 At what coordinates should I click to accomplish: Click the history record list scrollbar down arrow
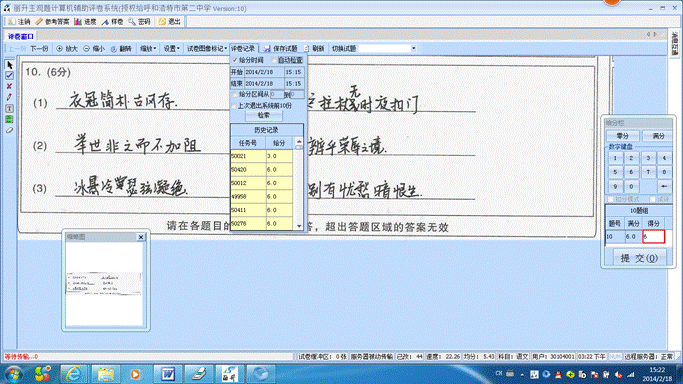[299, 226]
